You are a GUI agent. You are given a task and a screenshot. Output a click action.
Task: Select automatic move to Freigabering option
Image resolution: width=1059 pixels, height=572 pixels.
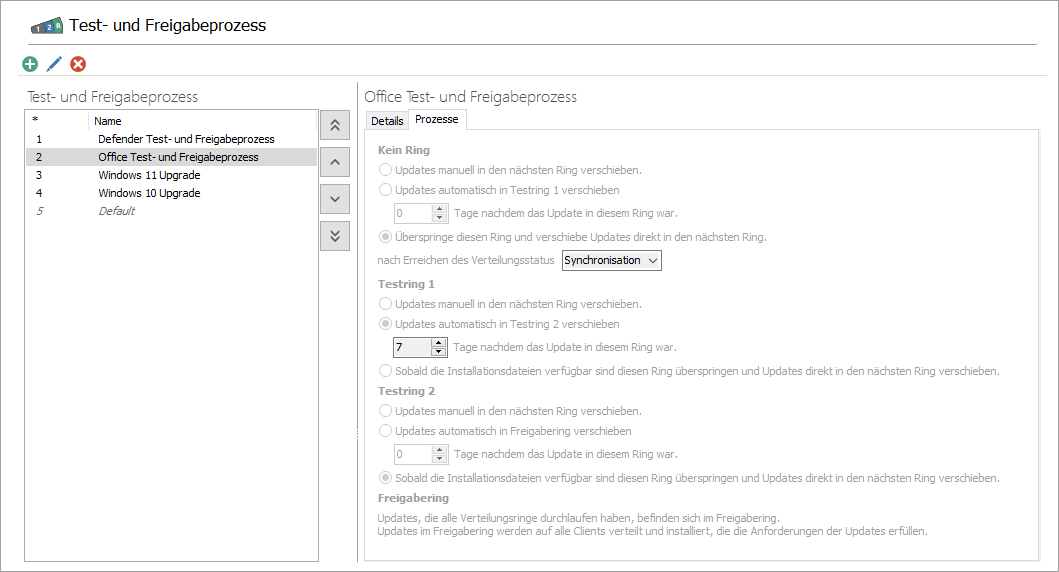pos(385,431)
